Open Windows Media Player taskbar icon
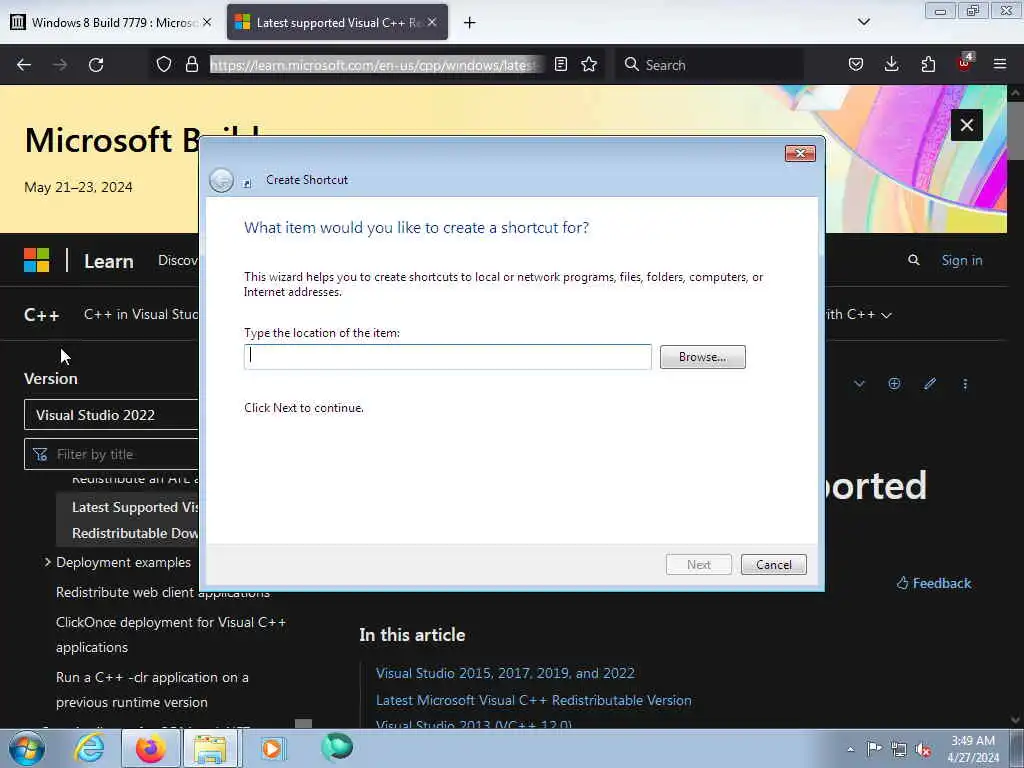The image size is (1024, 768). pos(272,748)
